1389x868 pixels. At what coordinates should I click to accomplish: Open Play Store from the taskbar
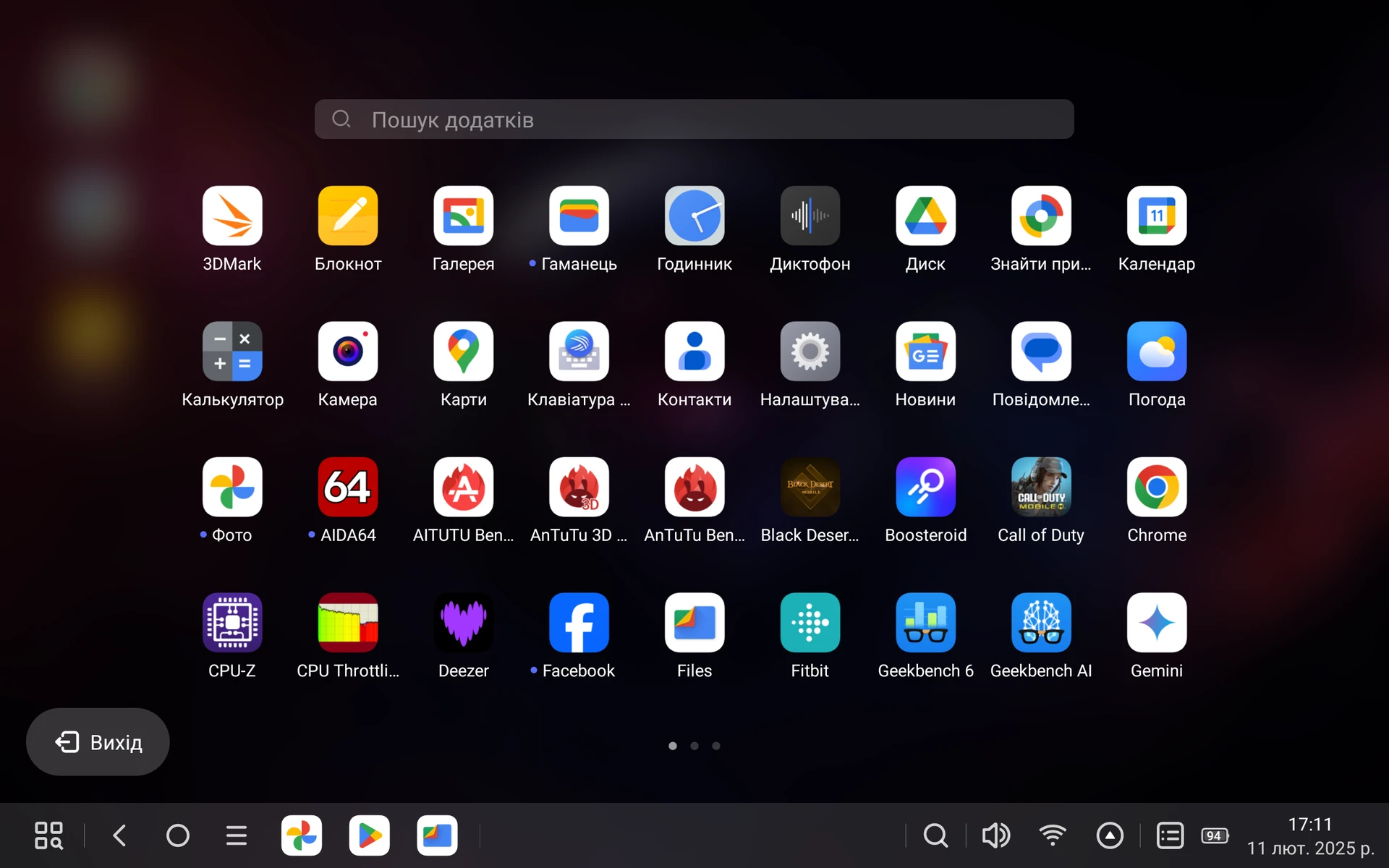(x=370, y=835)
